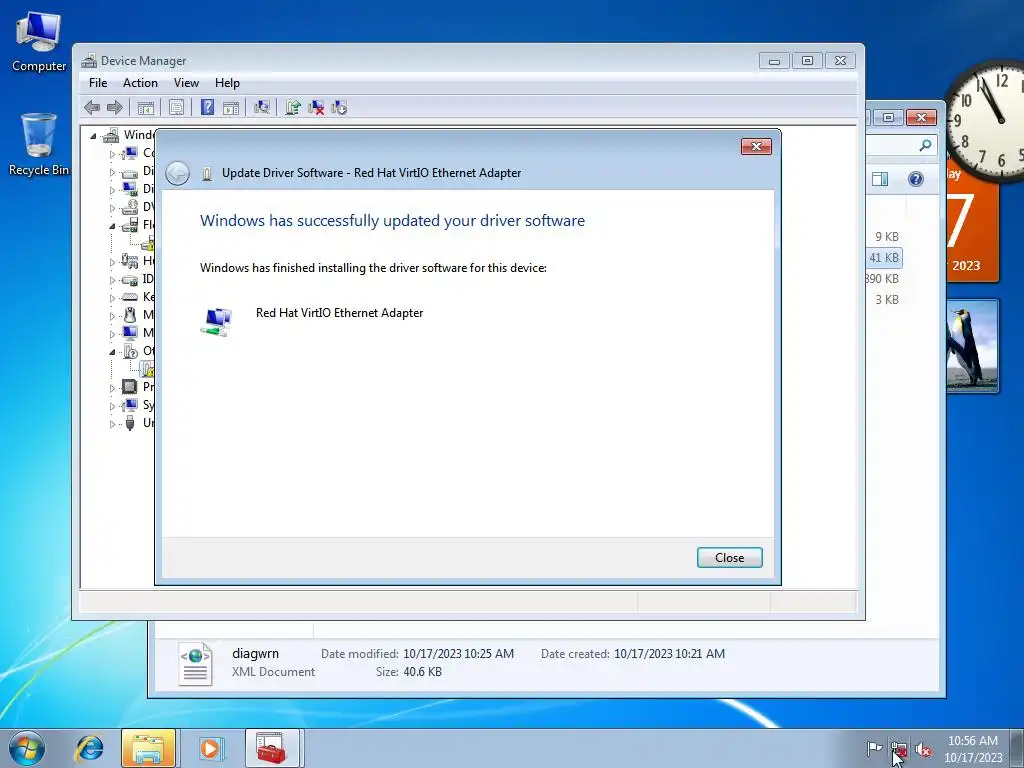The width and height of the screenshot is (1024, 768).
Task: Click the diagwrn XML document icon in details pane
Action: coord(196,664)
